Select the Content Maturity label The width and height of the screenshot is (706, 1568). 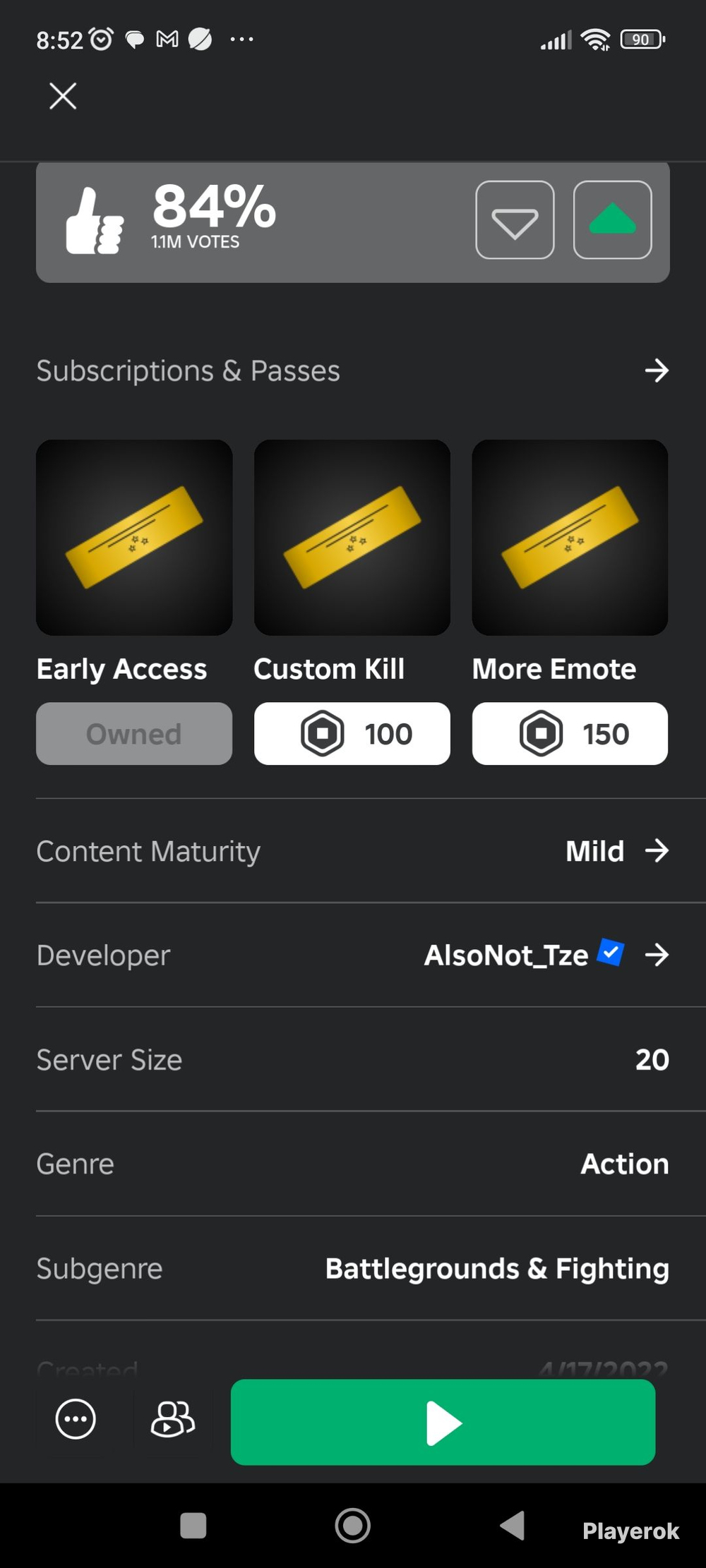tap(148, 852)
